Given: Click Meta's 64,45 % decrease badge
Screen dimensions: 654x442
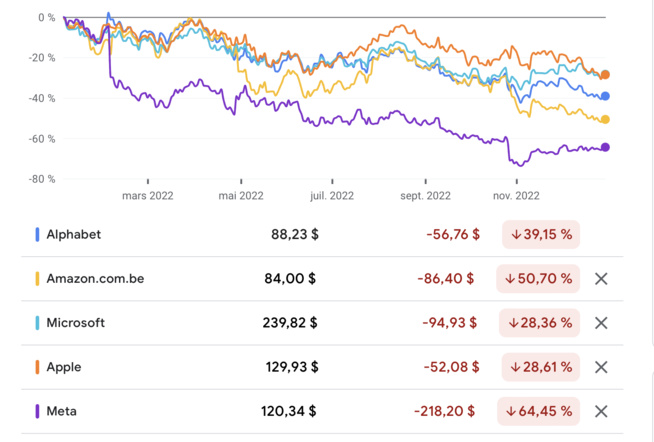Looking at the screenshot, I should (540, 411).
